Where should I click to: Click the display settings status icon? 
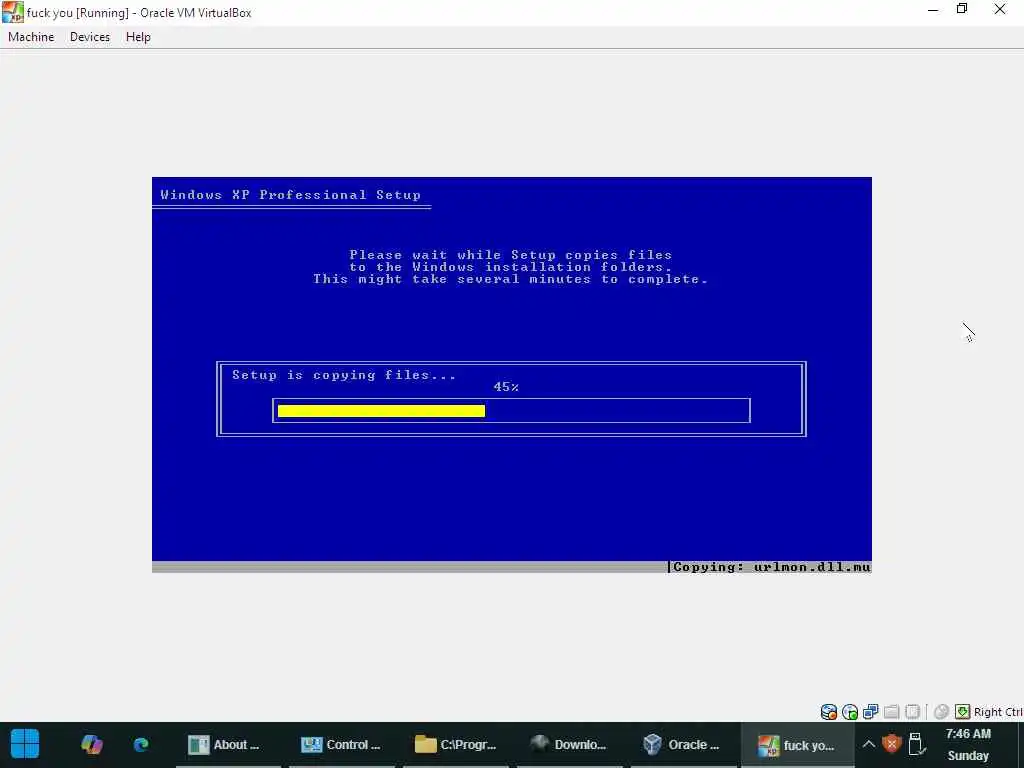tap(912, 712)
